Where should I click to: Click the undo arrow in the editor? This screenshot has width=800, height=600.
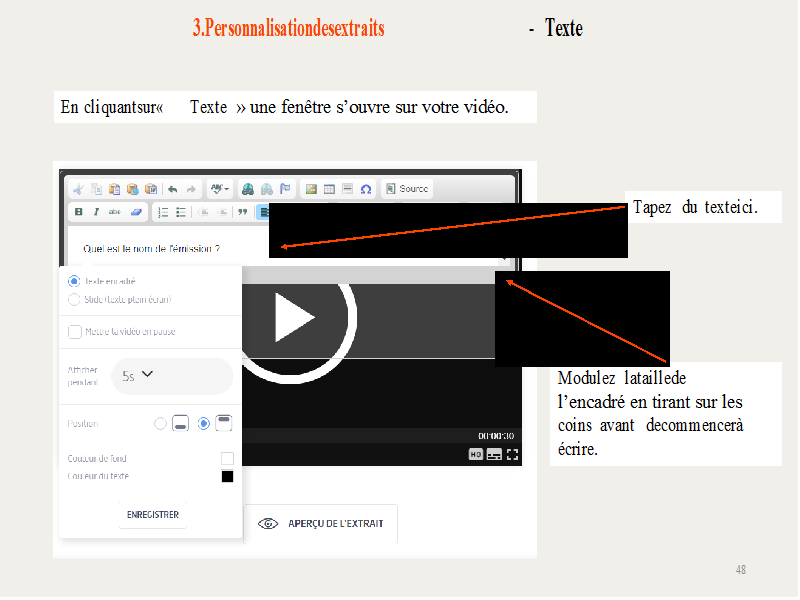pos(172,189)
